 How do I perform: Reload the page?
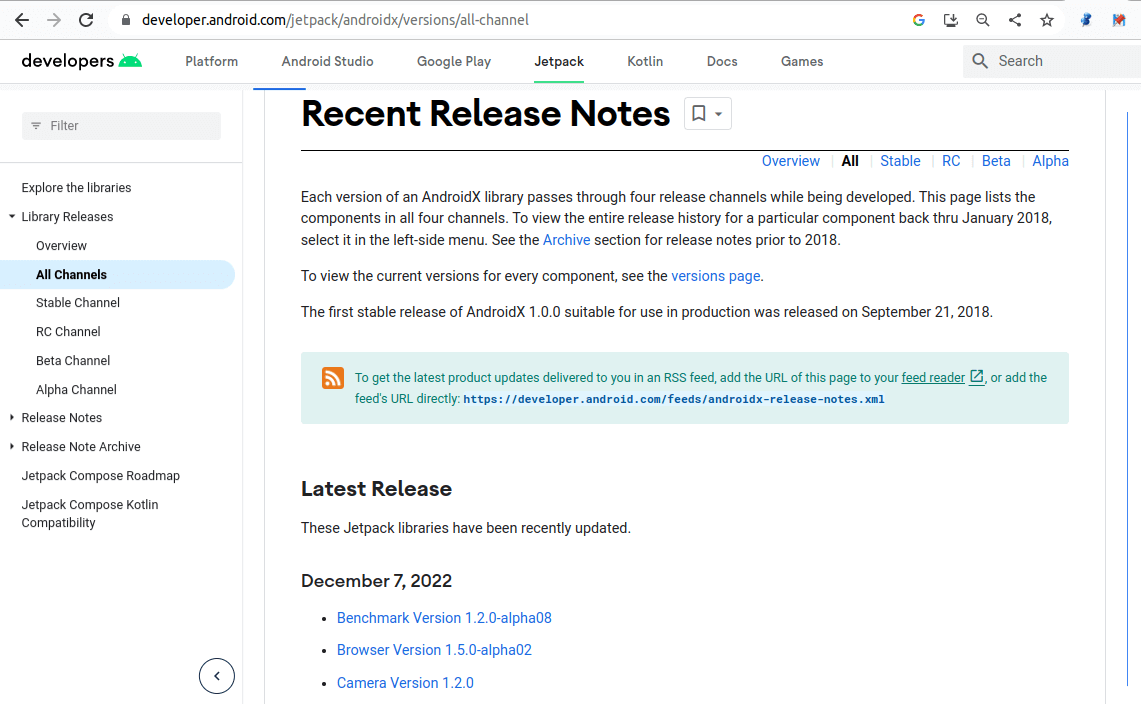tap(85, 19)
